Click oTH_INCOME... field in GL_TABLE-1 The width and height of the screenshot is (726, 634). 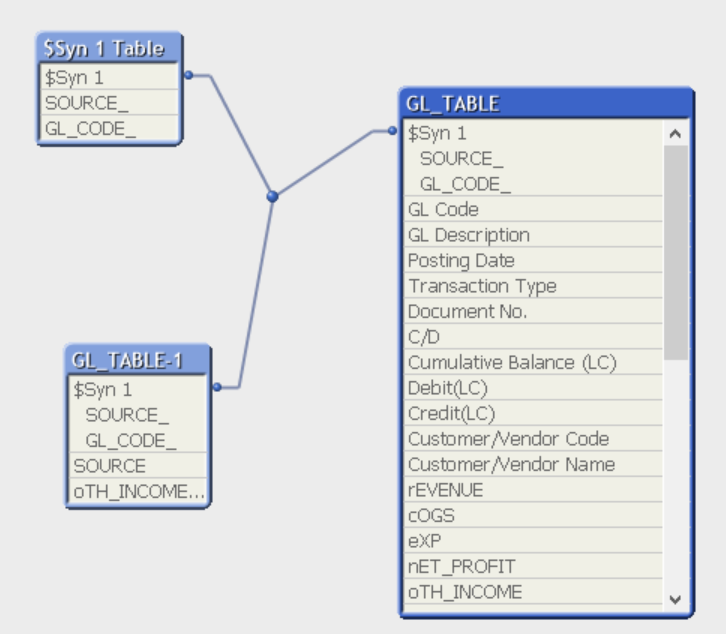(138, 491)
